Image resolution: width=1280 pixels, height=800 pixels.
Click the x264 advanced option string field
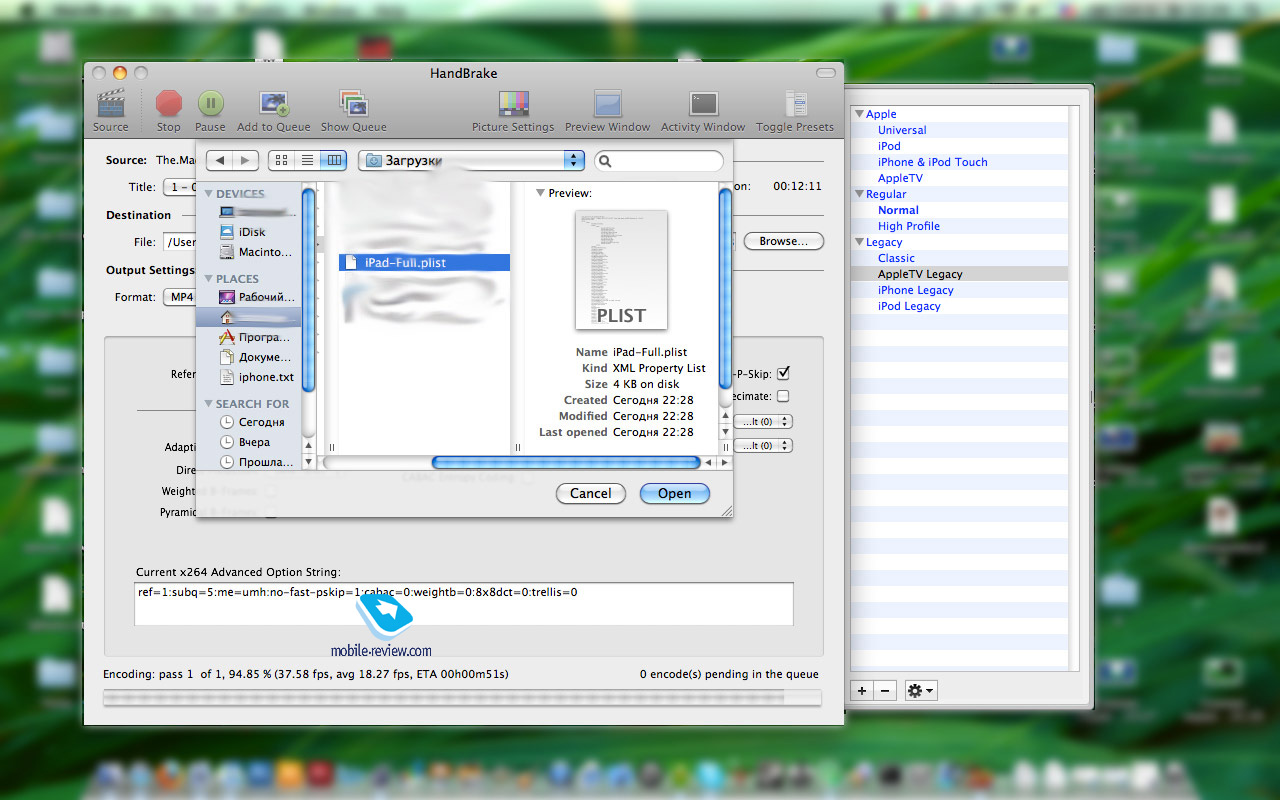coord(464,604)
